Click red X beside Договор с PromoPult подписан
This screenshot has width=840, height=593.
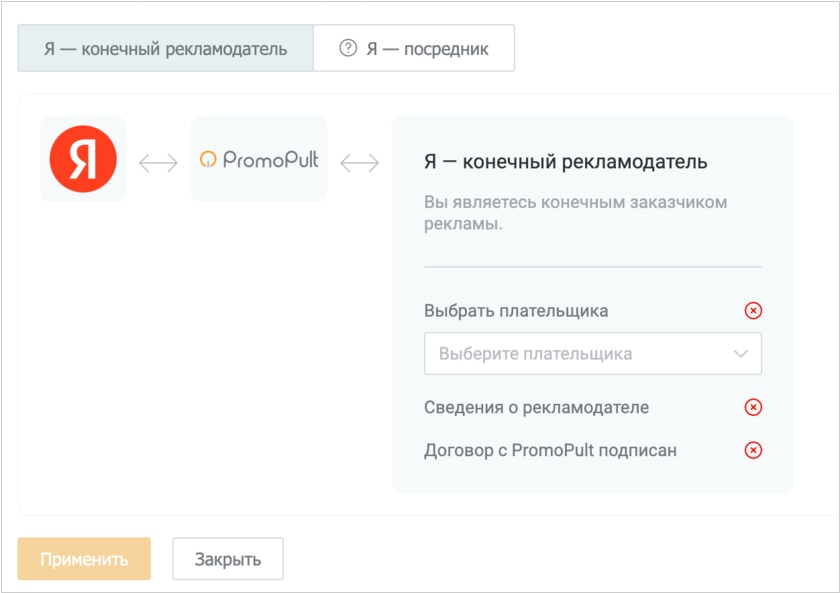click(753, 450)
